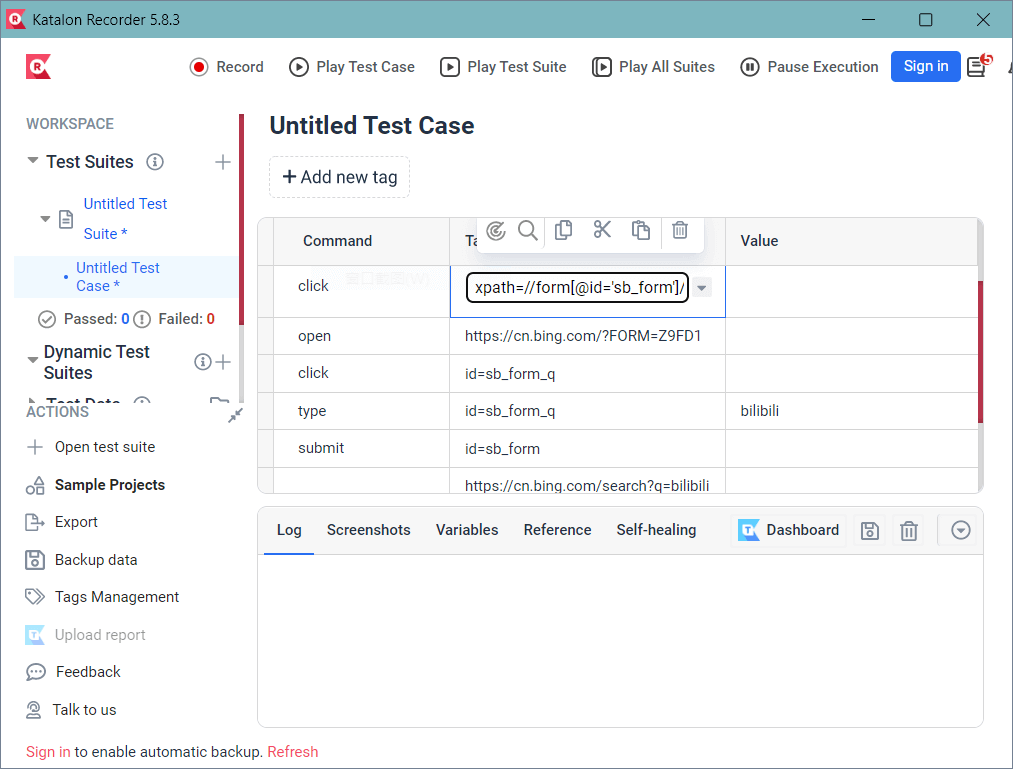Screen dimensions: 1013x769
Task: Click the bilibili value cell
Action: [851, 411]
